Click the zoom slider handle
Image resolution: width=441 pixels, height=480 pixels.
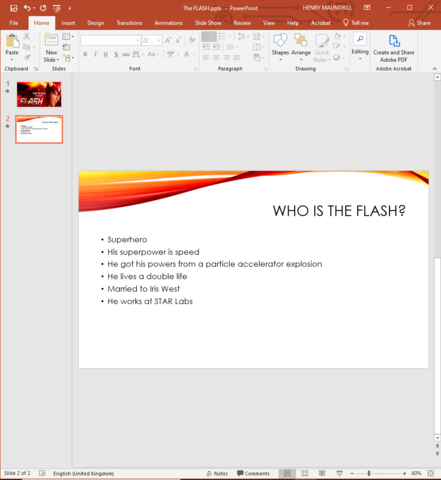coord(369,473)
